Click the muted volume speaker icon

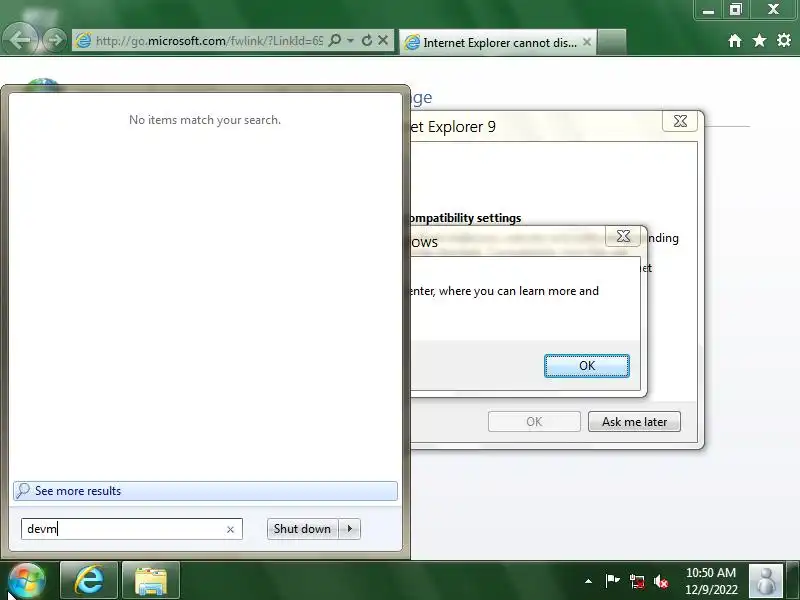661,581
